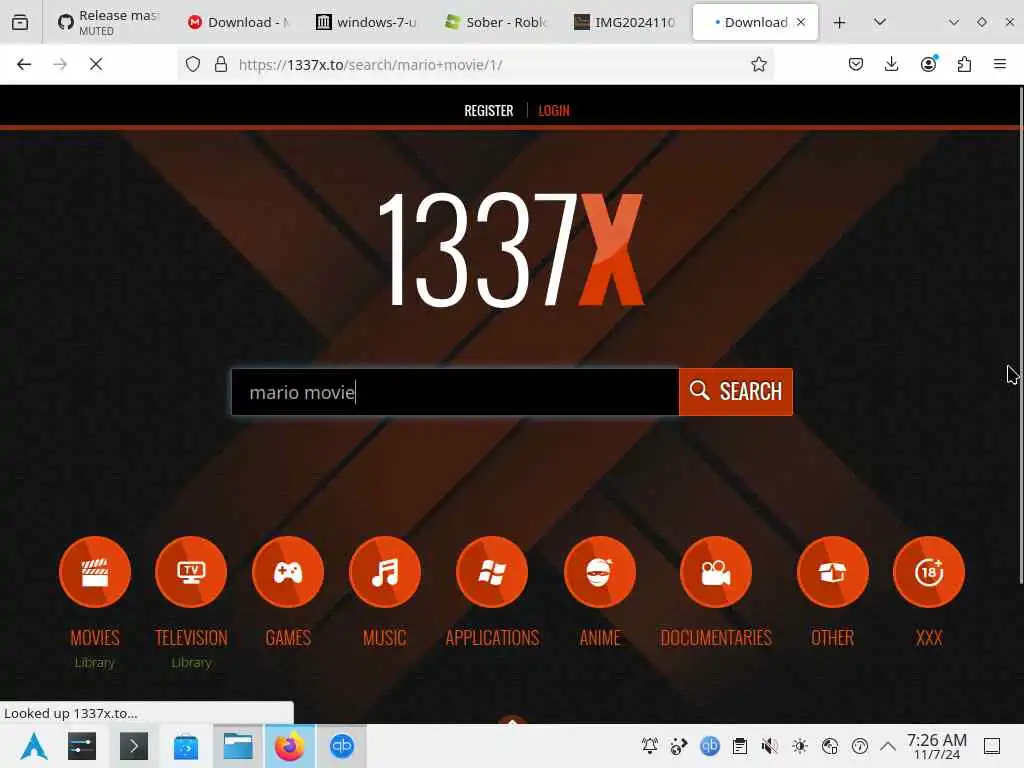
Task: Switch to the windows-7-u tab
Action: (367, 22)
